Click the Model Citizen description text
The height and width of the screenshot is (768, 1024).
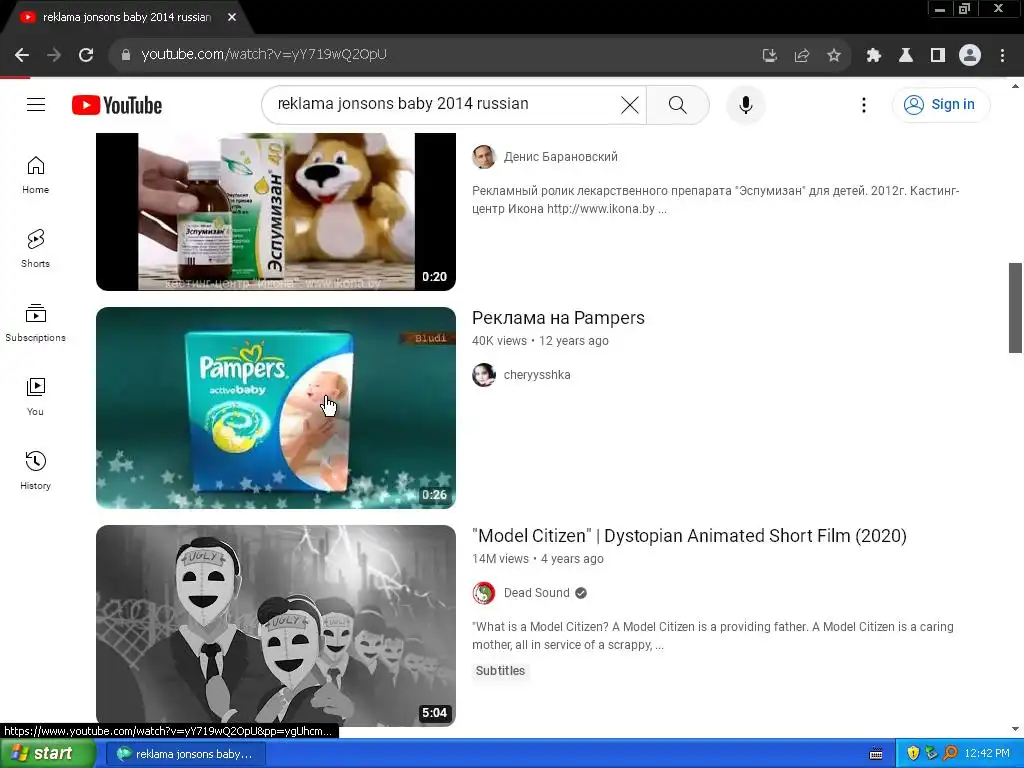[712, 635]
